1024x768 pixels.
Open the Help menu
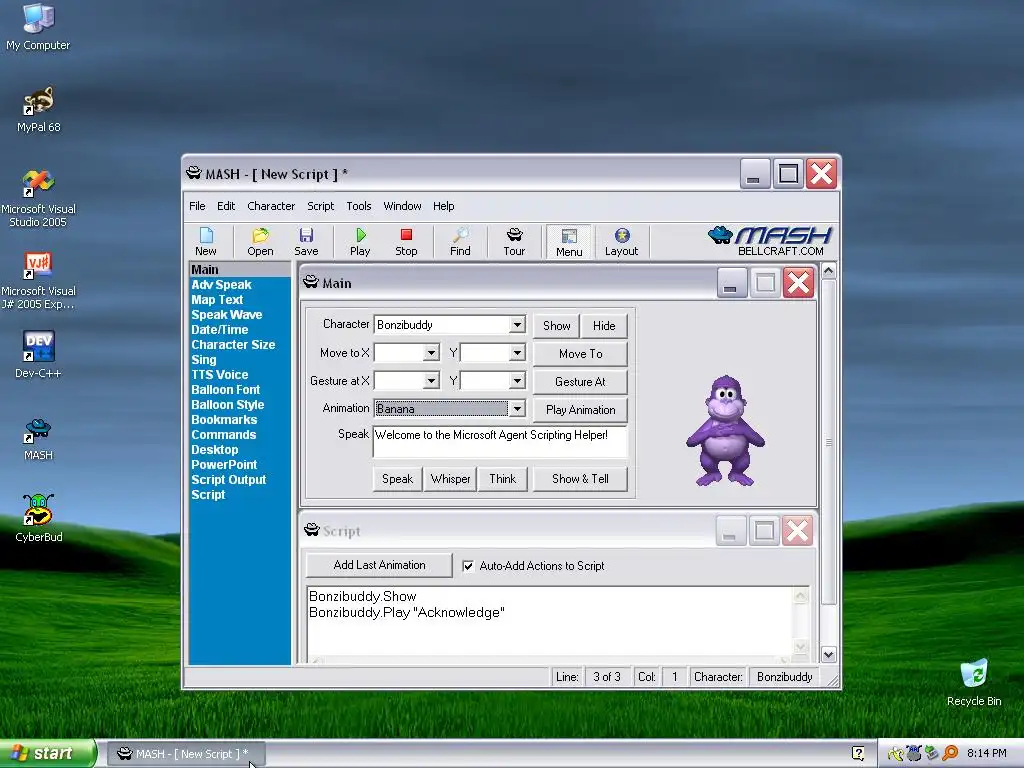click(x=443, y=206)
